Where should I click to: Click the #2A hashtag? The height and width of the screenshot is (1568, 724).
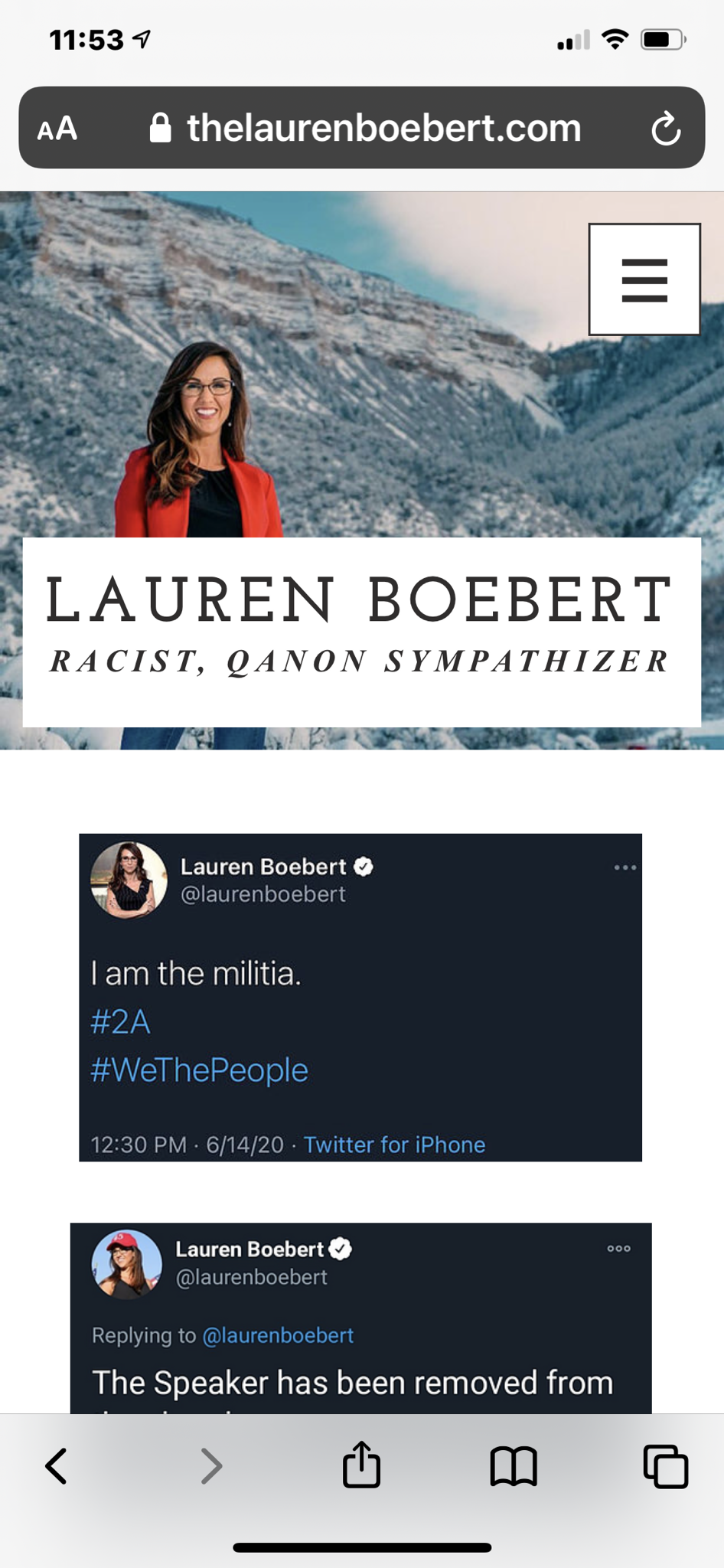pos(120,1022)
